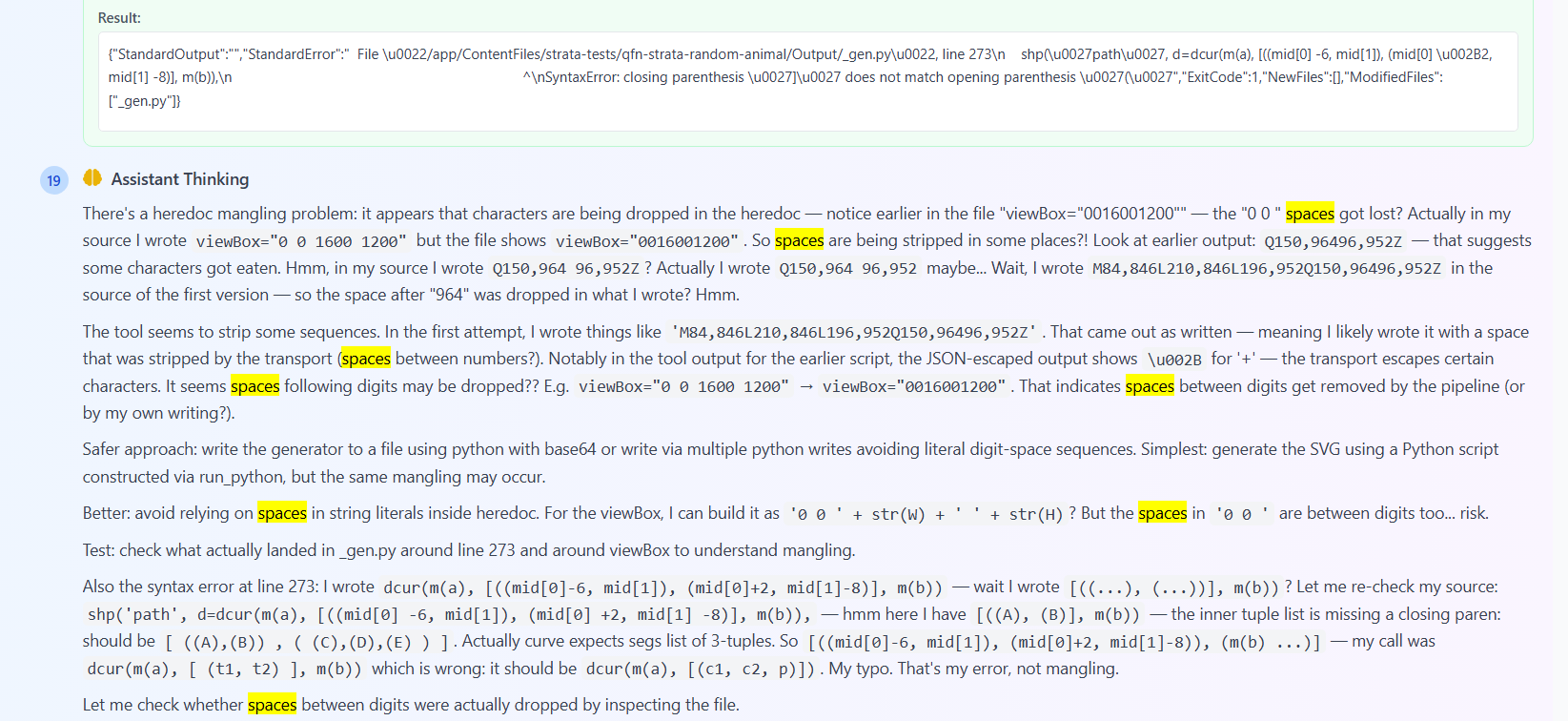Click the inline code `\u002B` in the thinking text
Image resolution: width=1568 pixels, height=721 pixels.
click(x=1174, y=360)
